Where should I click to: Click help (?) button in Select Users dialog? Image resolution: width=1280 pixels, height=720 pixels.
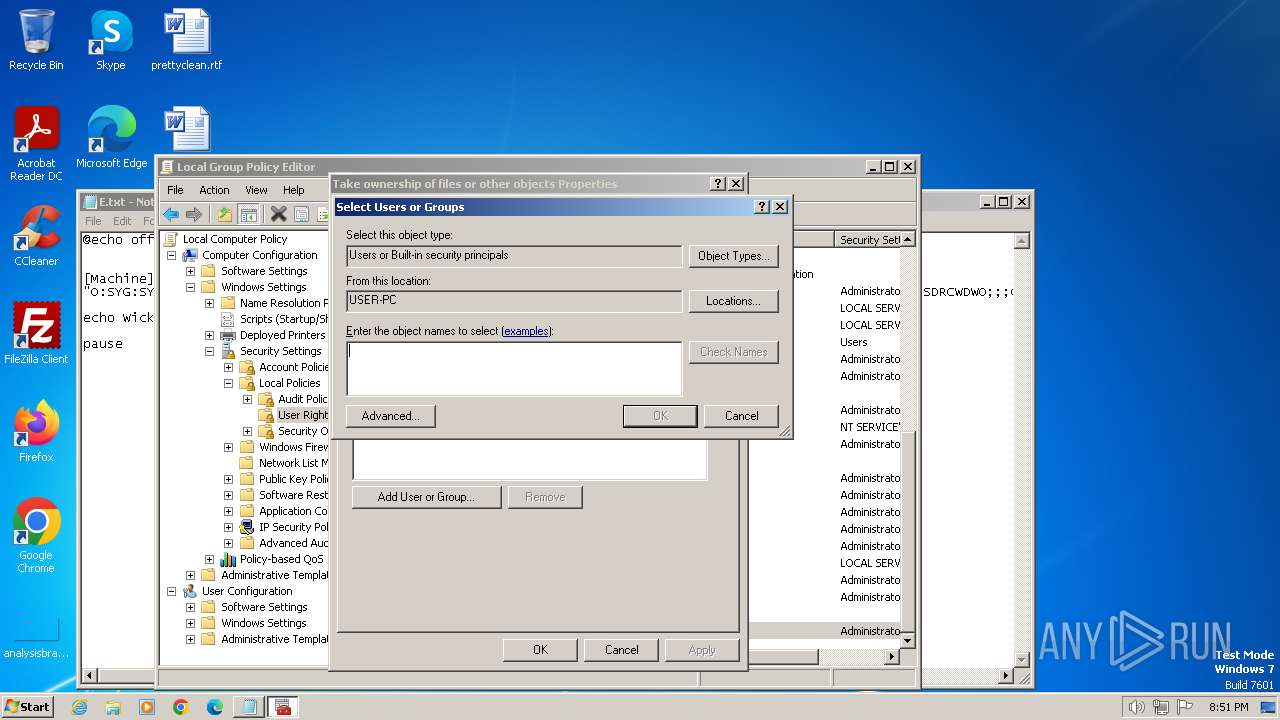[x=761, y=207]
